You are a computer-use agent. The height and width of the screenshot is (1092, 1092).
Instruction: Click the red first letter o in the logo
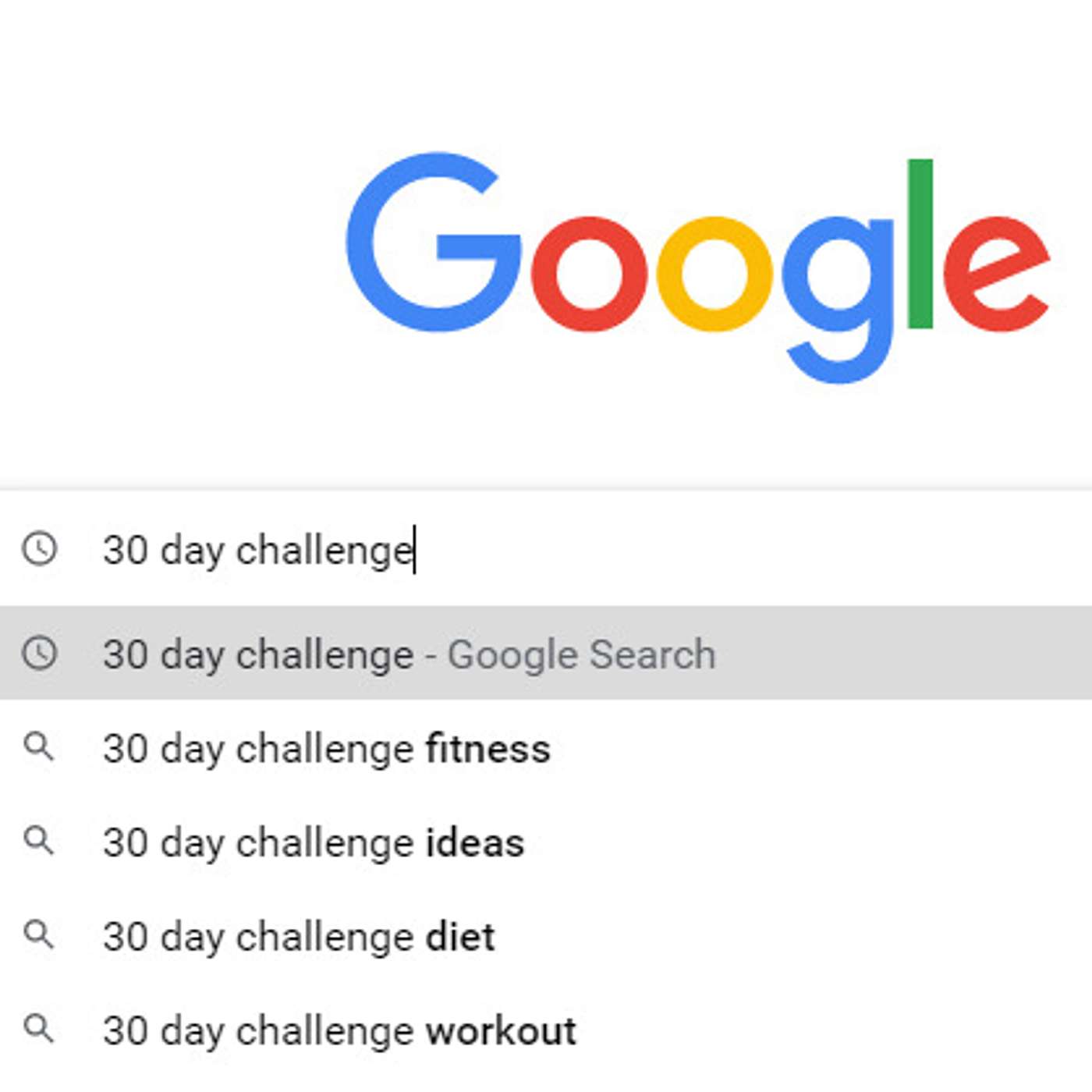click(589, 275)
